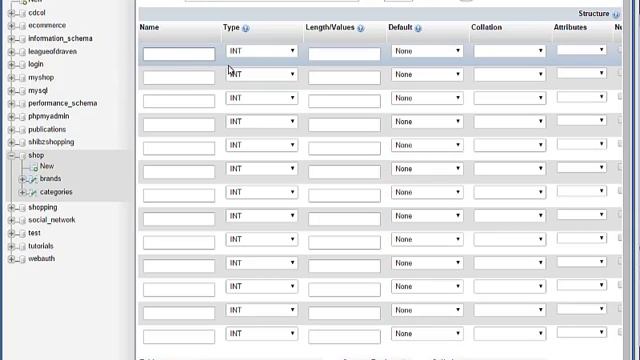Open the Default dropdown in first row
640x360 pixels.
[x=427, y=51]
